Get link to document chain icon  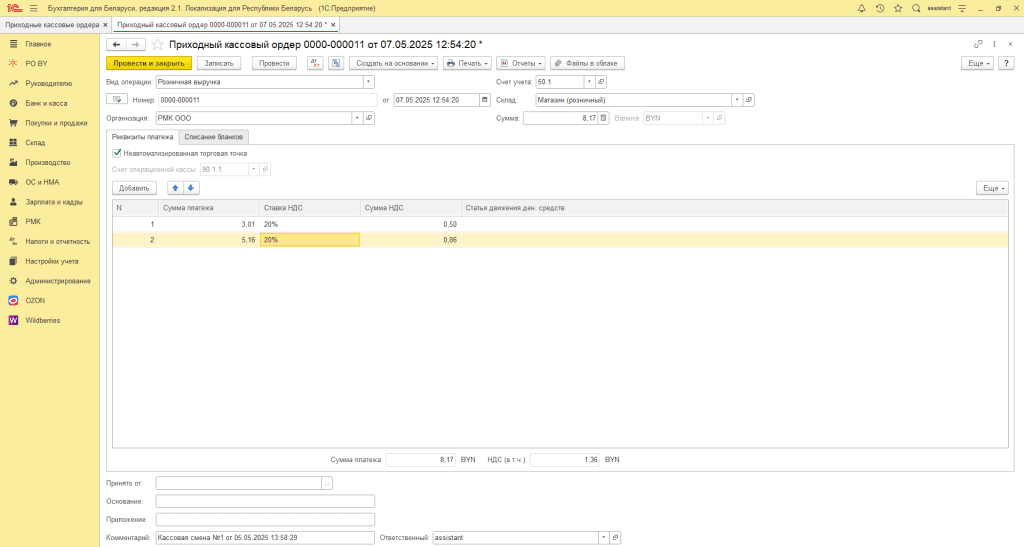(x=978, y=44)
